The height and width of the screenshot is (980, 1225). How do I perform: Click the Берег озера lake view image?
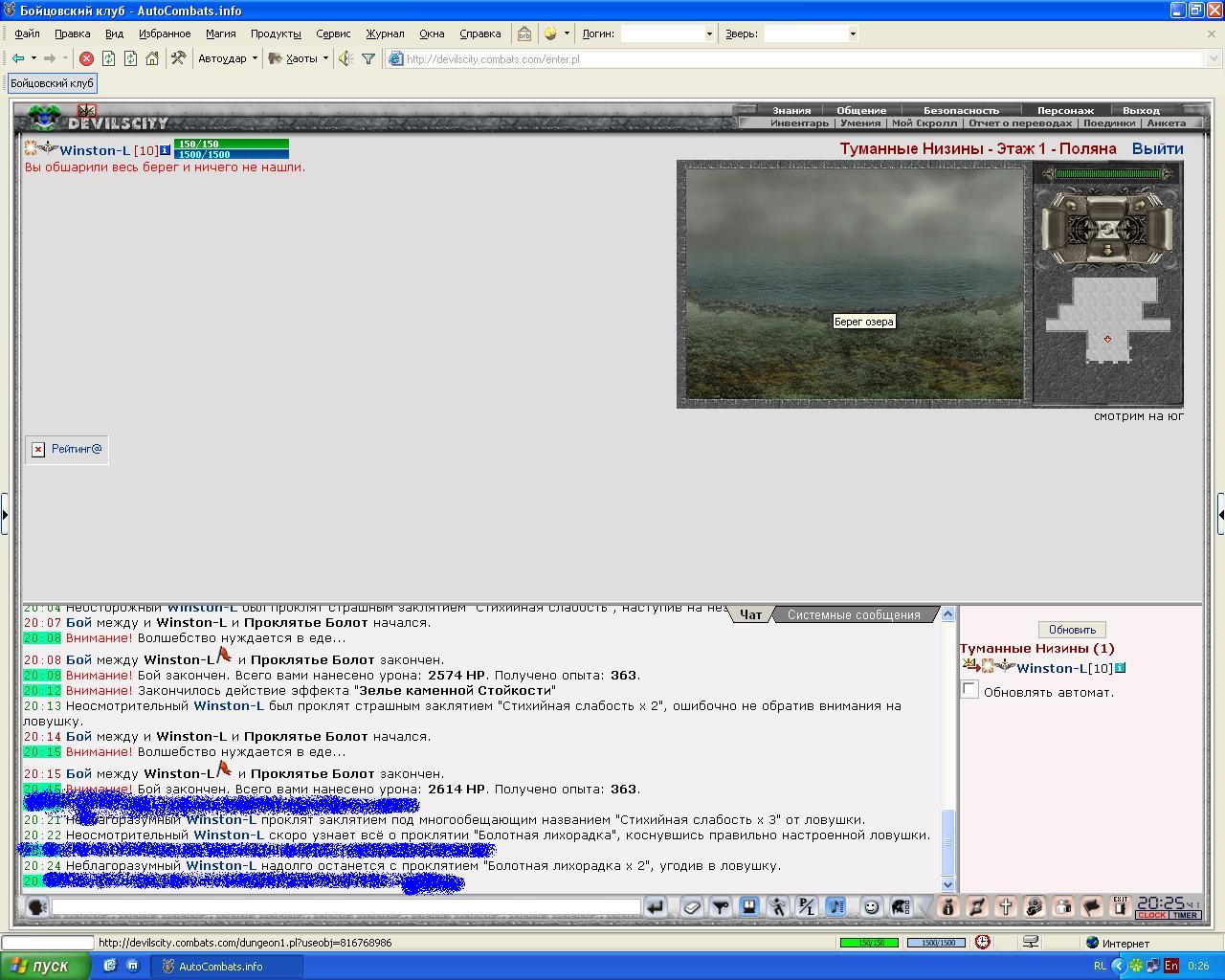pos(854,283)
